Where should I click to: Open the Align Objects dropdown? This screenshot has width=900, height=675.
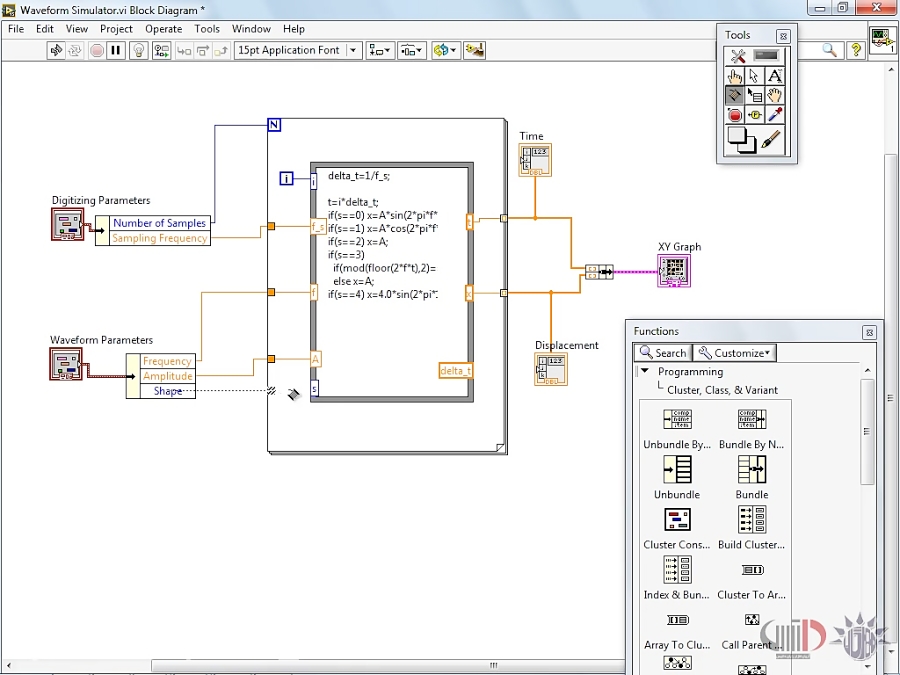[x=380, y=50]
